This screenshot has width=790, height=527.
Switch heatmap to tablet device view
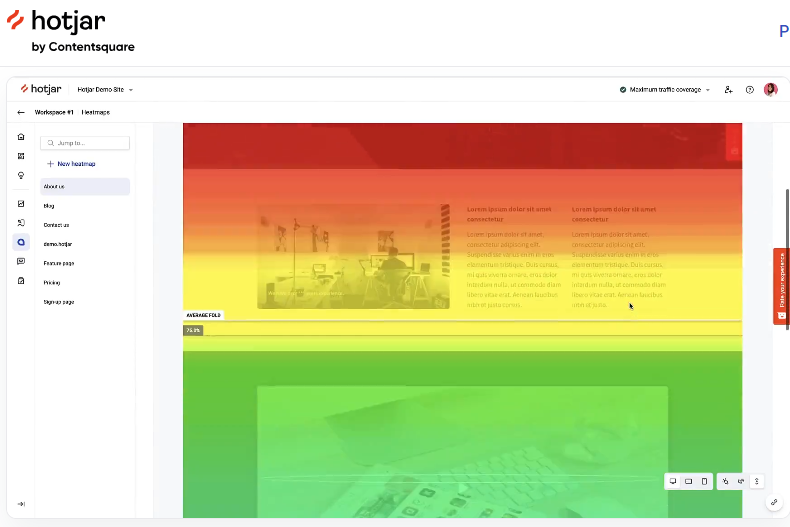(x=688, y=481)
